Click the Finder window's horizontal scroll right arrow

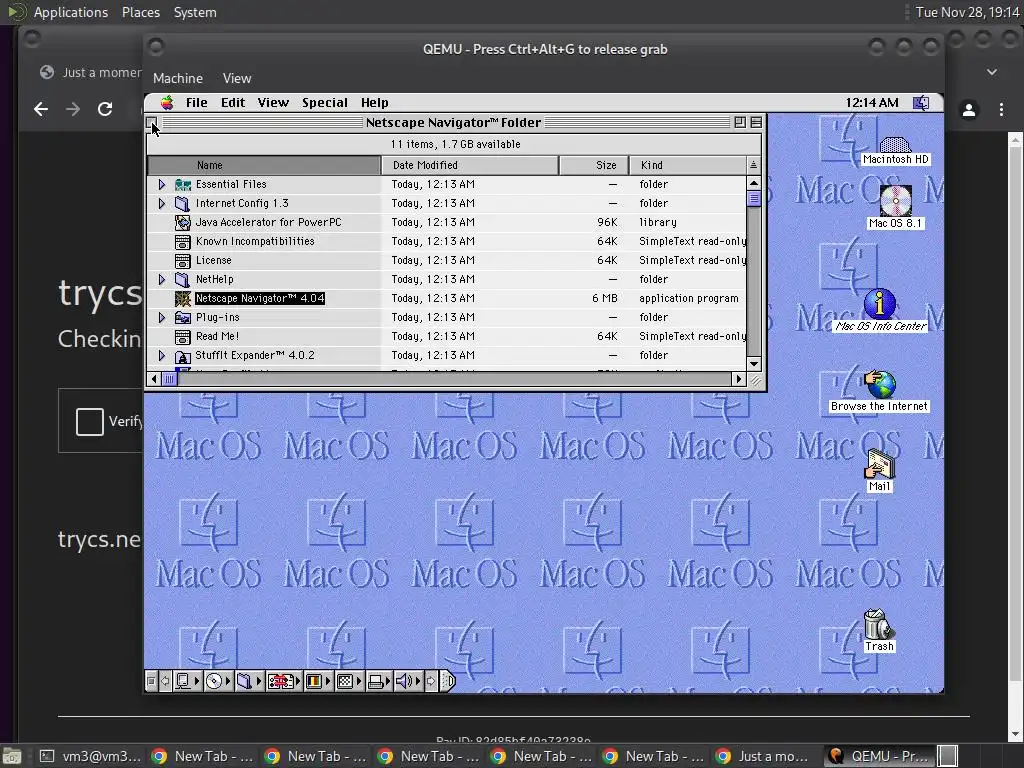(x=739, y=379)
